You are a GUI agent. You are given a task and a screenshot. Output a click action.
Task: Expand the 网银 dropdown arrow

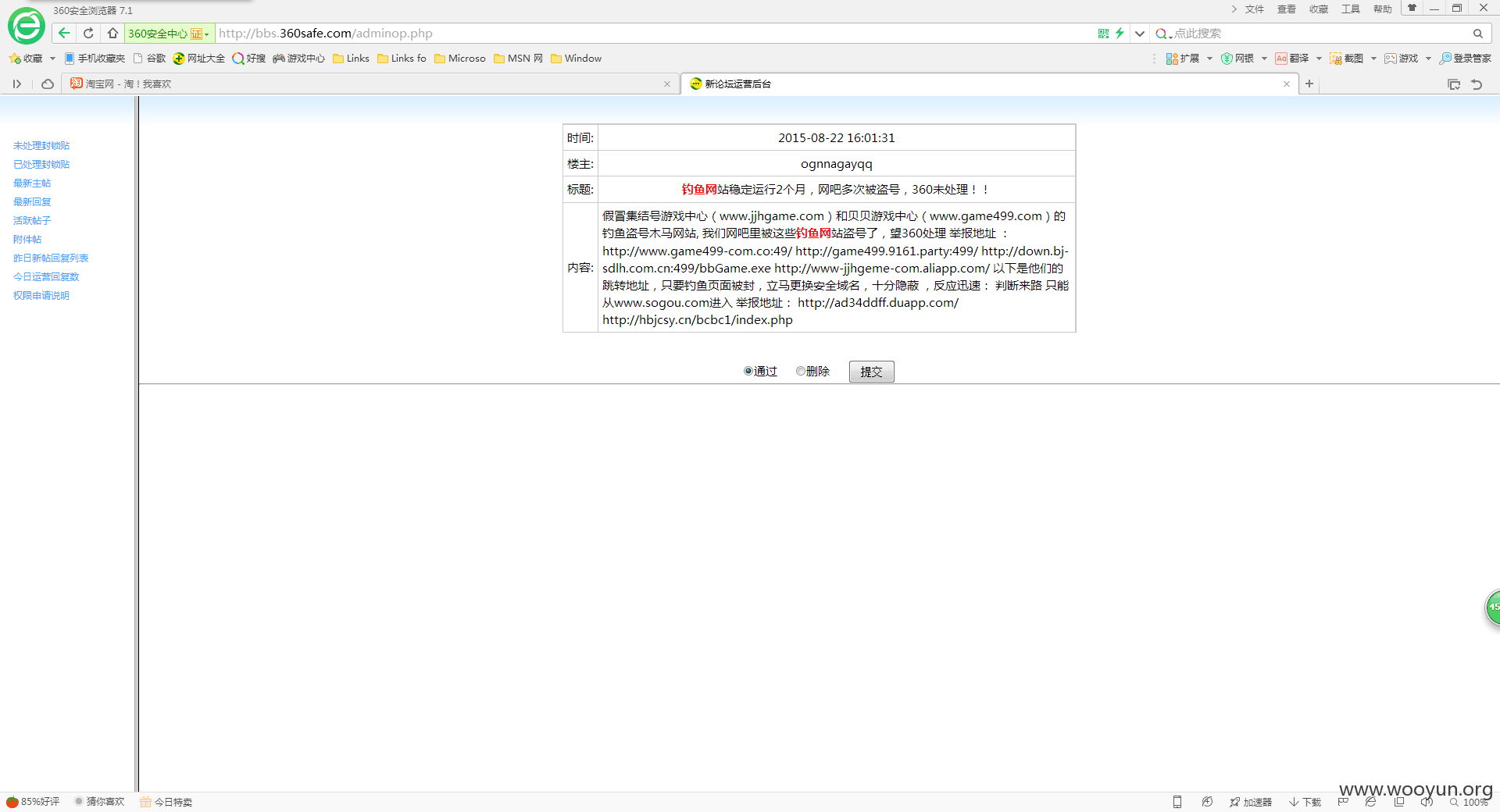click(x=1264, y=59)
